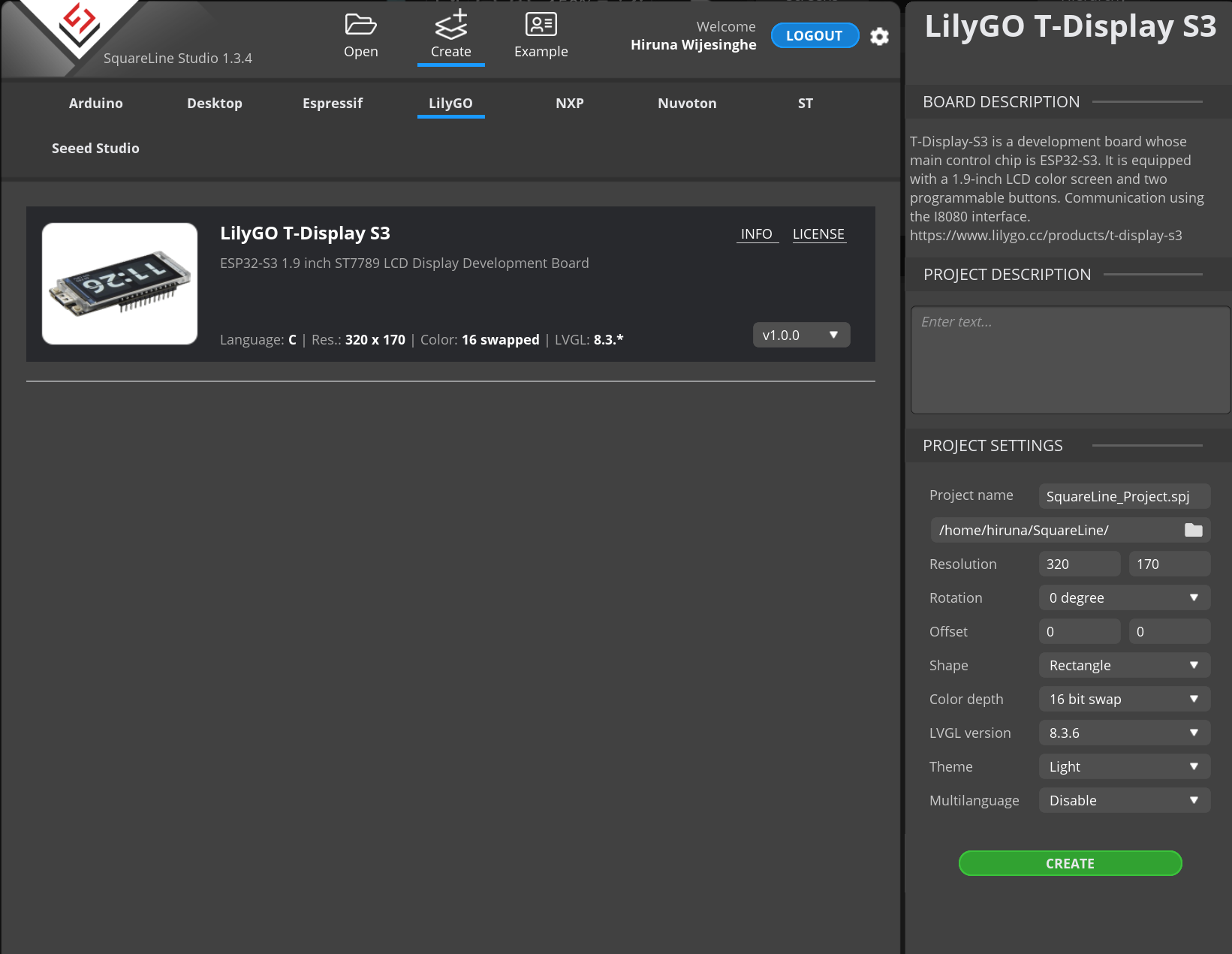This screenshot has width=1232, height=954.
Task: Expand the v1.0.0 board version dropdown
Action: [802, 335]
